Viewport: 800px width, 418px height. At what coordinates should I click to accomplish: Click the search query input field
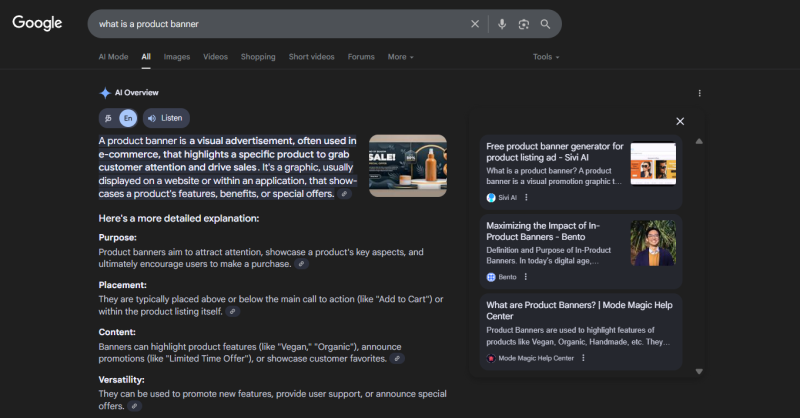pyautogui.click(x=281, y=24)
